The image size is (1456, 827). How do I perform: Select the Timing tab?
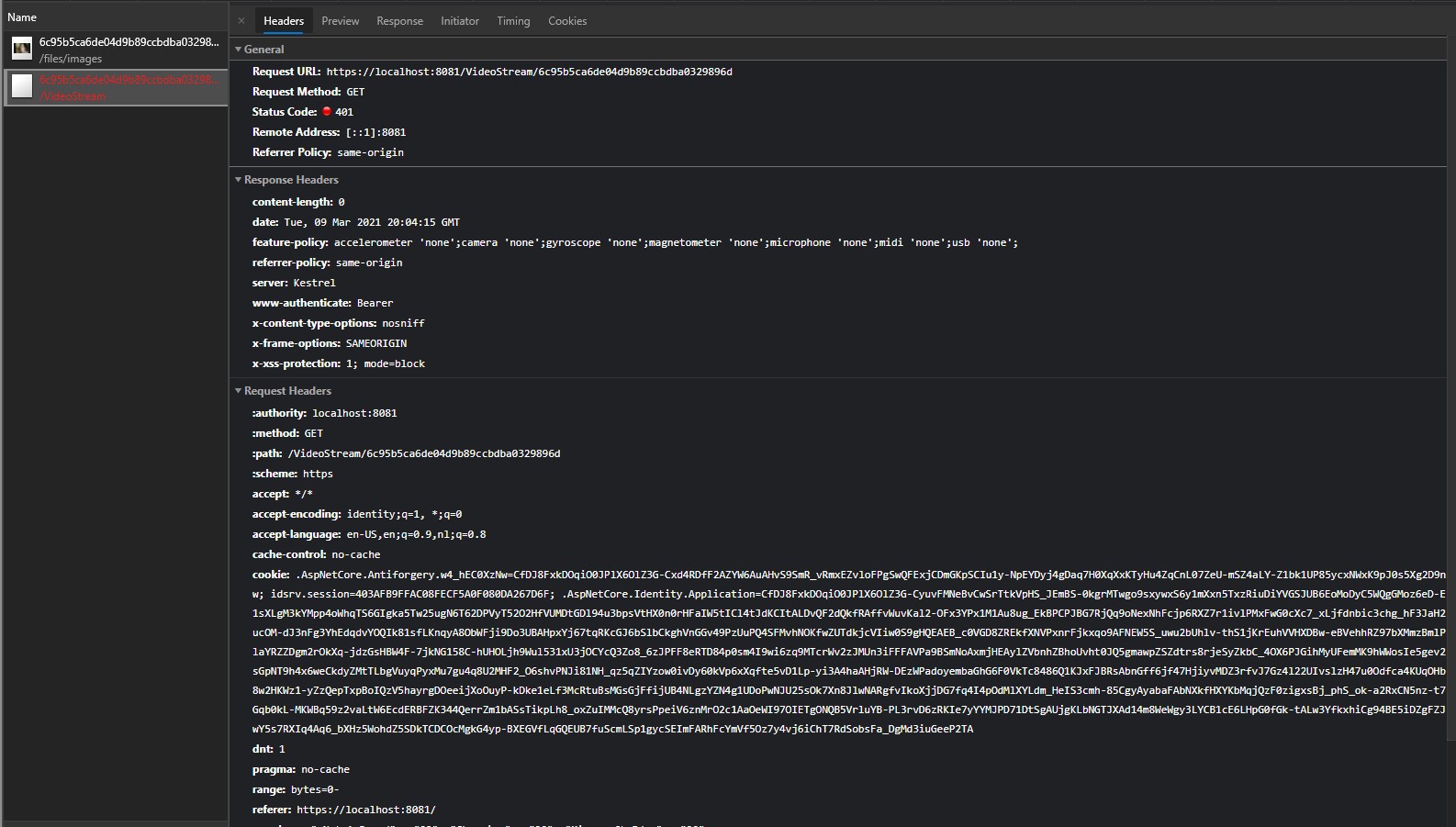(x=512, y=20)
